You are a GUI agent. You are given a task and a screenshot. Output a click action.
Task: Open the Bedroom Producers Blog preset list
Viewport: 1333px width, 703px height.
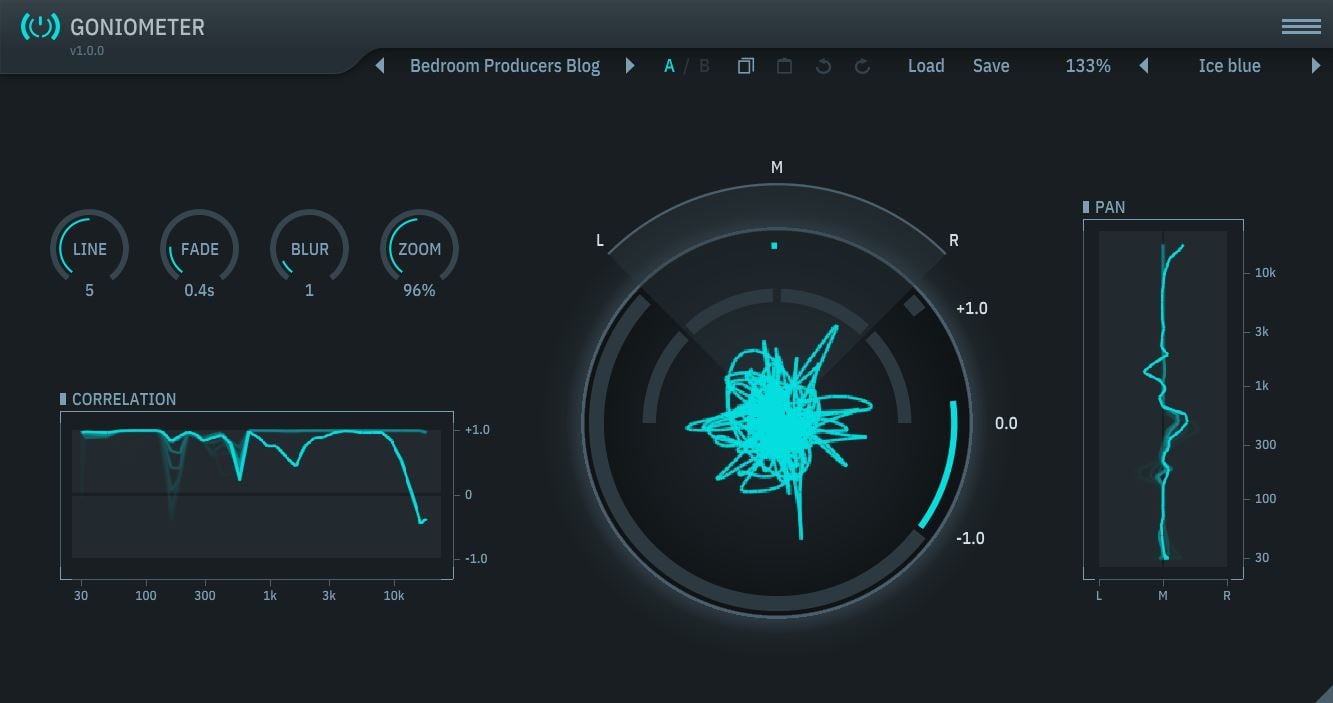[x=505, y=66]
